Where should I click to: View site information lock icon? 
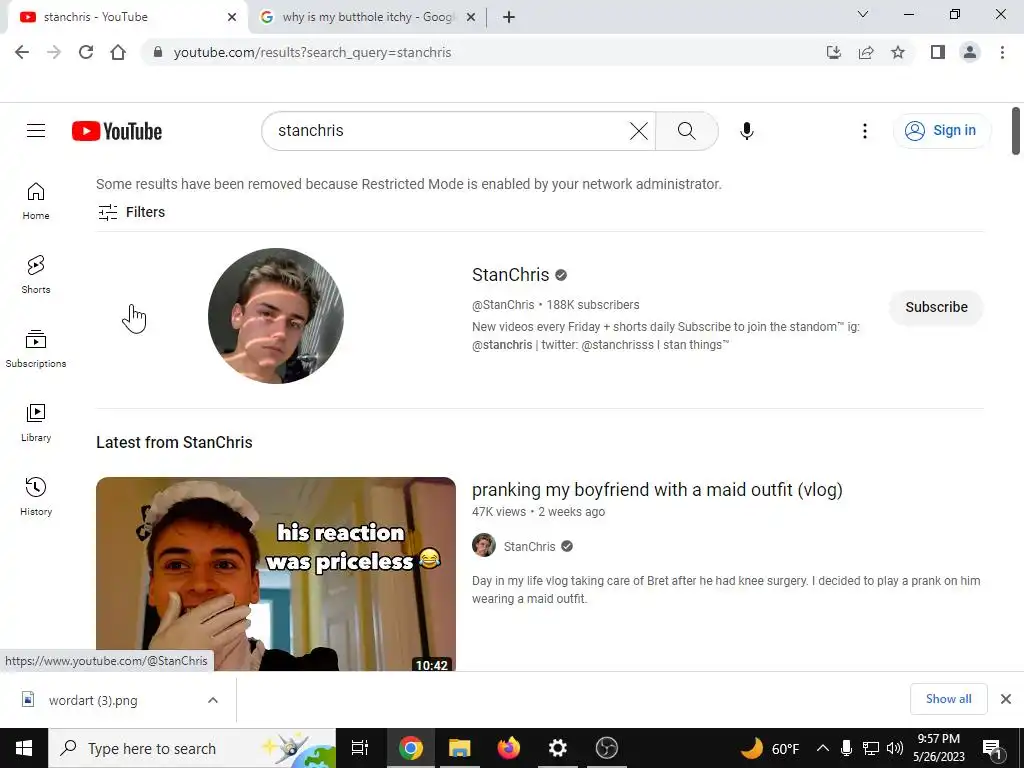point(157,52)
